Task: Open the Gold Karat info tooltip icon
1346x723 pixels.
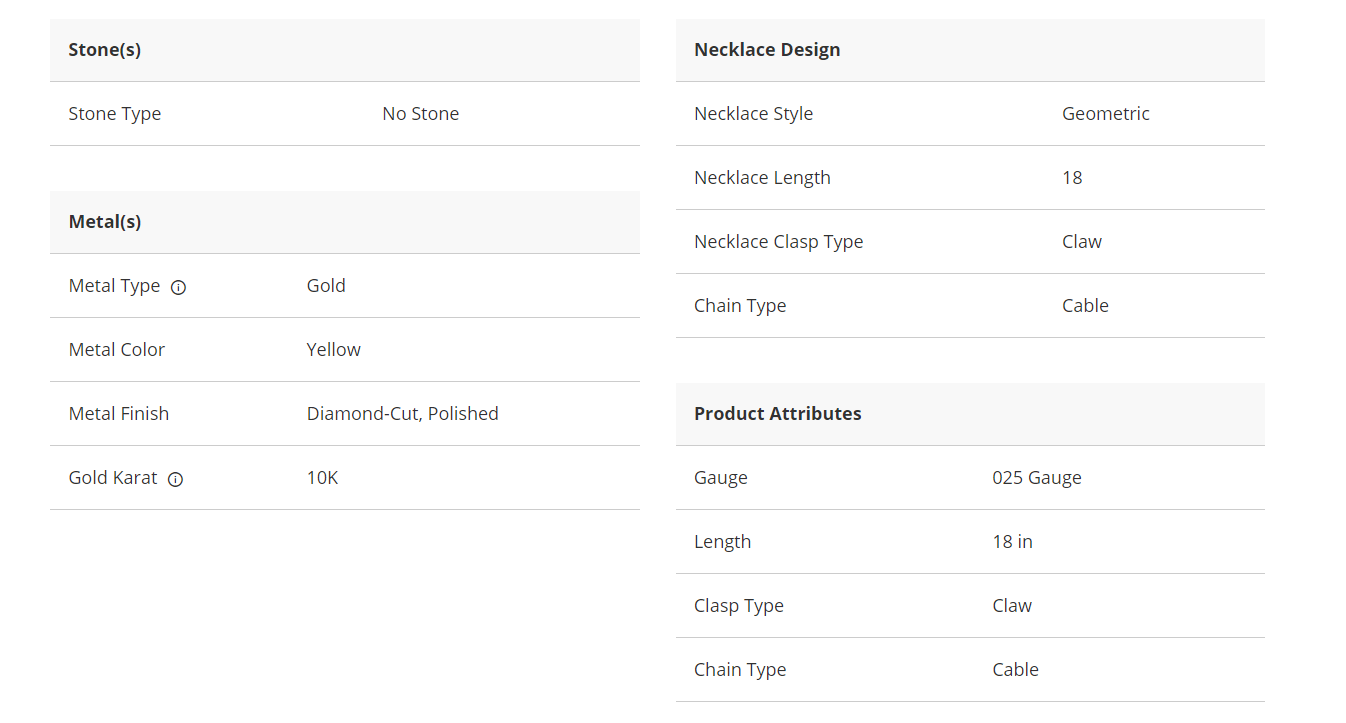Action: tap(175, 479)
